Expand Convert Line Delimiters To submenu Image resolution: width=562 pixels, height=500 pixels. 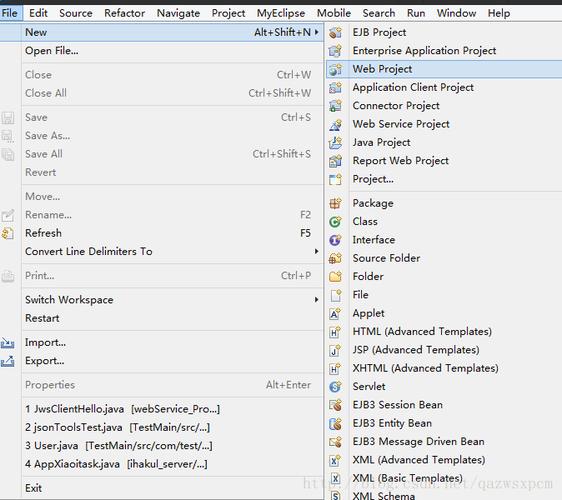[316, 252]
